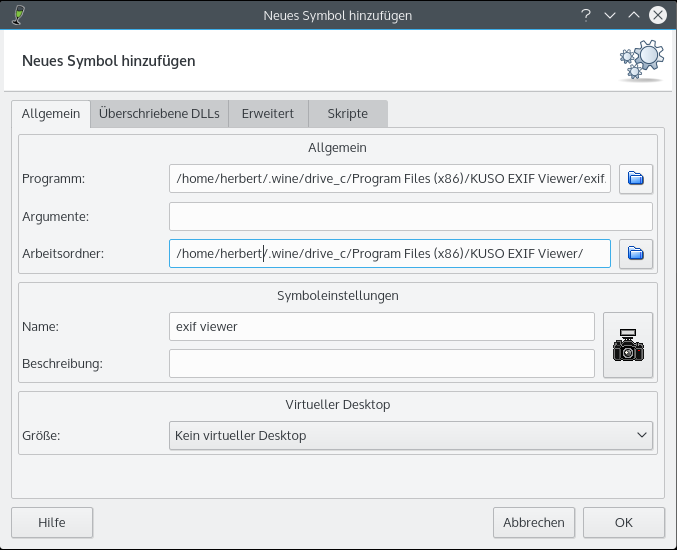
Task: Click the Hilfe button
Action: click(52, 522)
